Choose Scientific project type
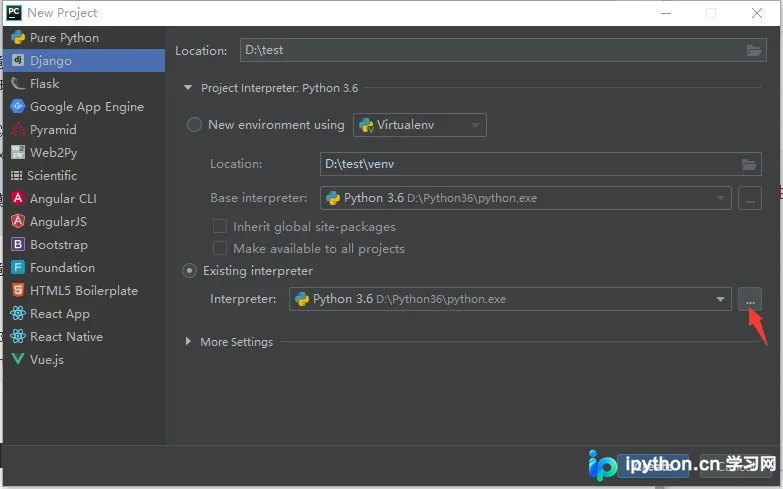 tap(84, 175)
